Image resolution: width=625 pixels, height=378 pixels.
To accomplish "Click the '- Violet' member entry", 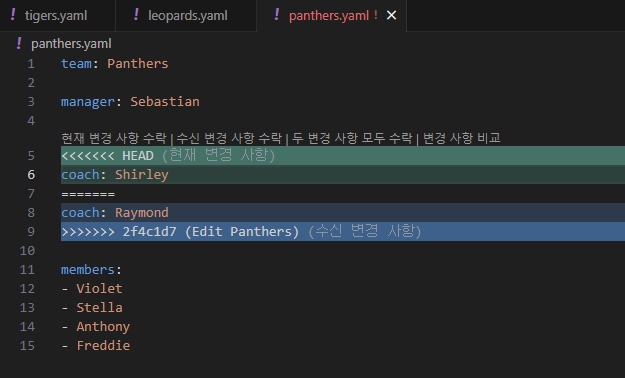I will (92, 289).
